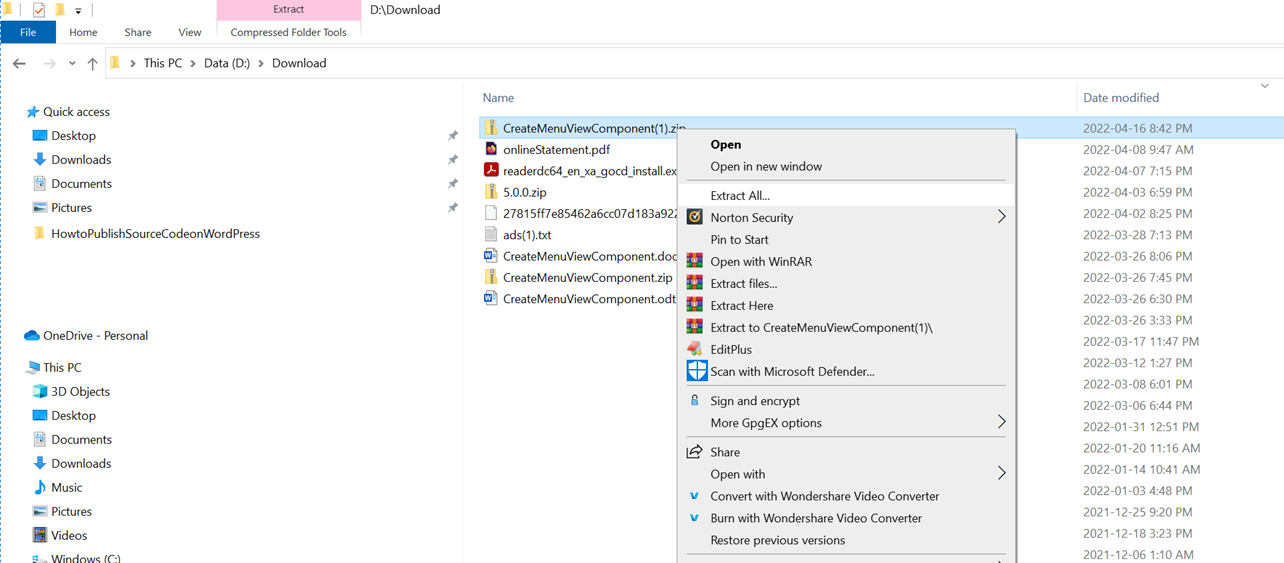Click the onlineStatement.pdf file icon
The height and width of the screenshot is (563, 1284).
[x=491, y=150]
